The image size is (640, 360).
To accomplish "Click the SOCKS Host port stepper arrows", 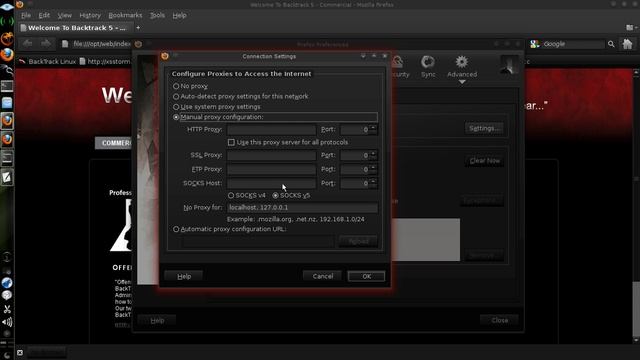I will [x=373, y=183].
